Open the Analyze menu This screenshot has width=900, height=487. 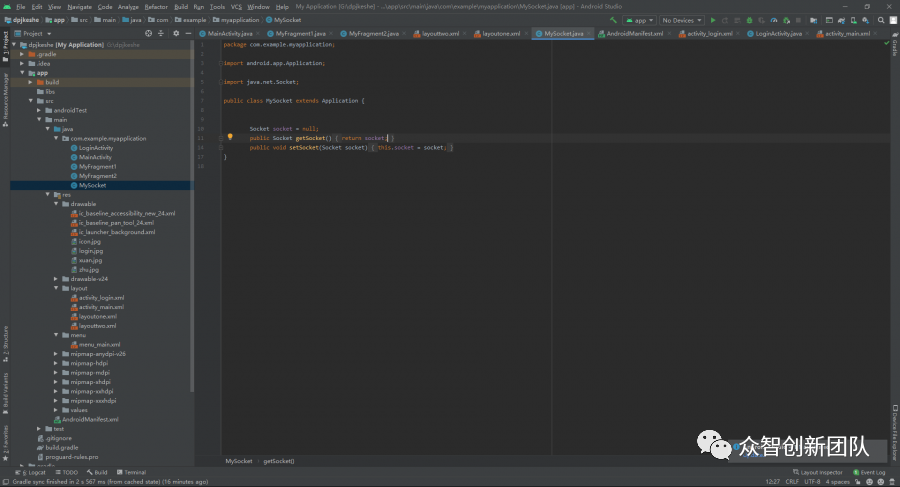point(128,7)
